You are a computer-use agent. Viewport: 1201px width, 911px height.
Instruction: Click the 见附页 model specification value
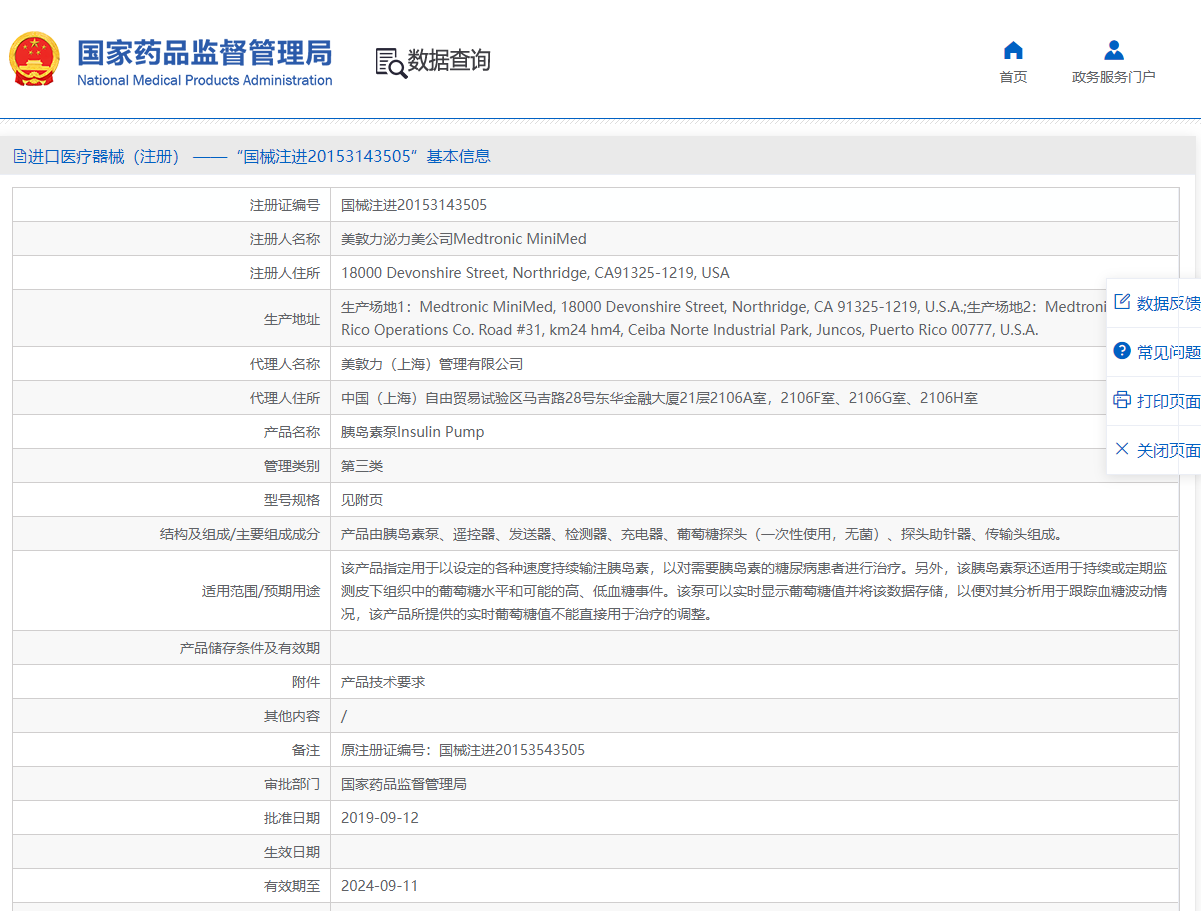tap(362, 500)
